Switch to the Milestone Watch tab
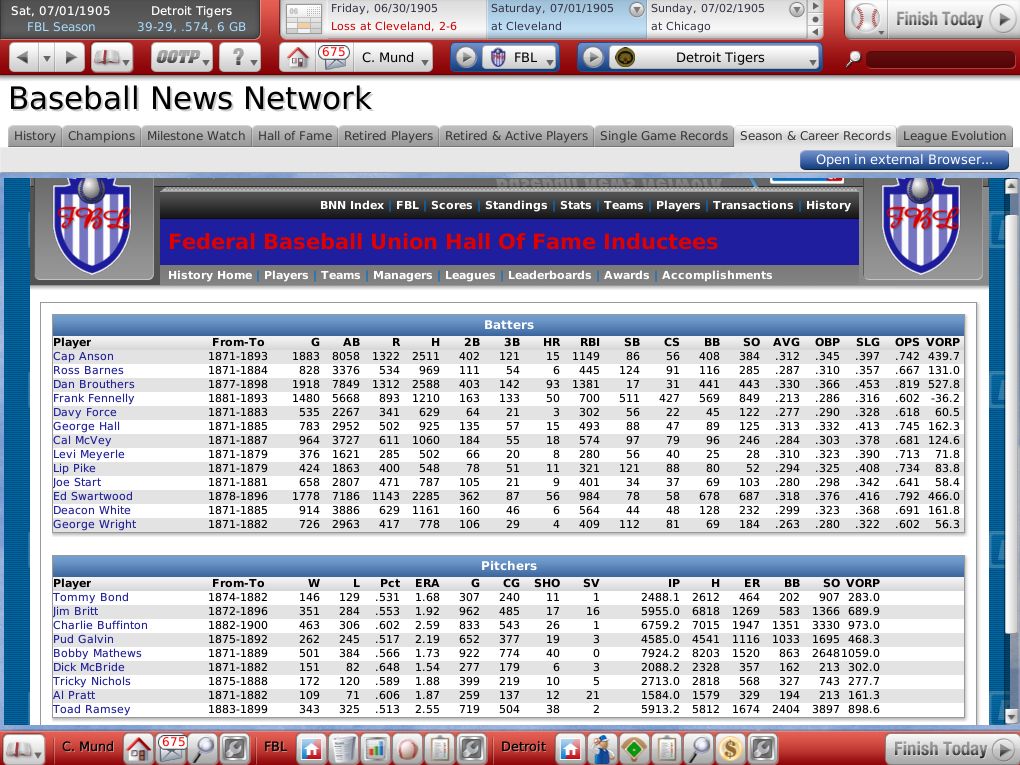 tap(195, 136)
